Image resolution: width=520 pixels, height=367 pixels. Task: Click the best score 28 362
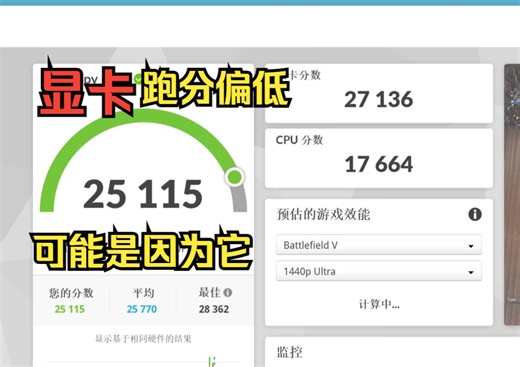214,309
